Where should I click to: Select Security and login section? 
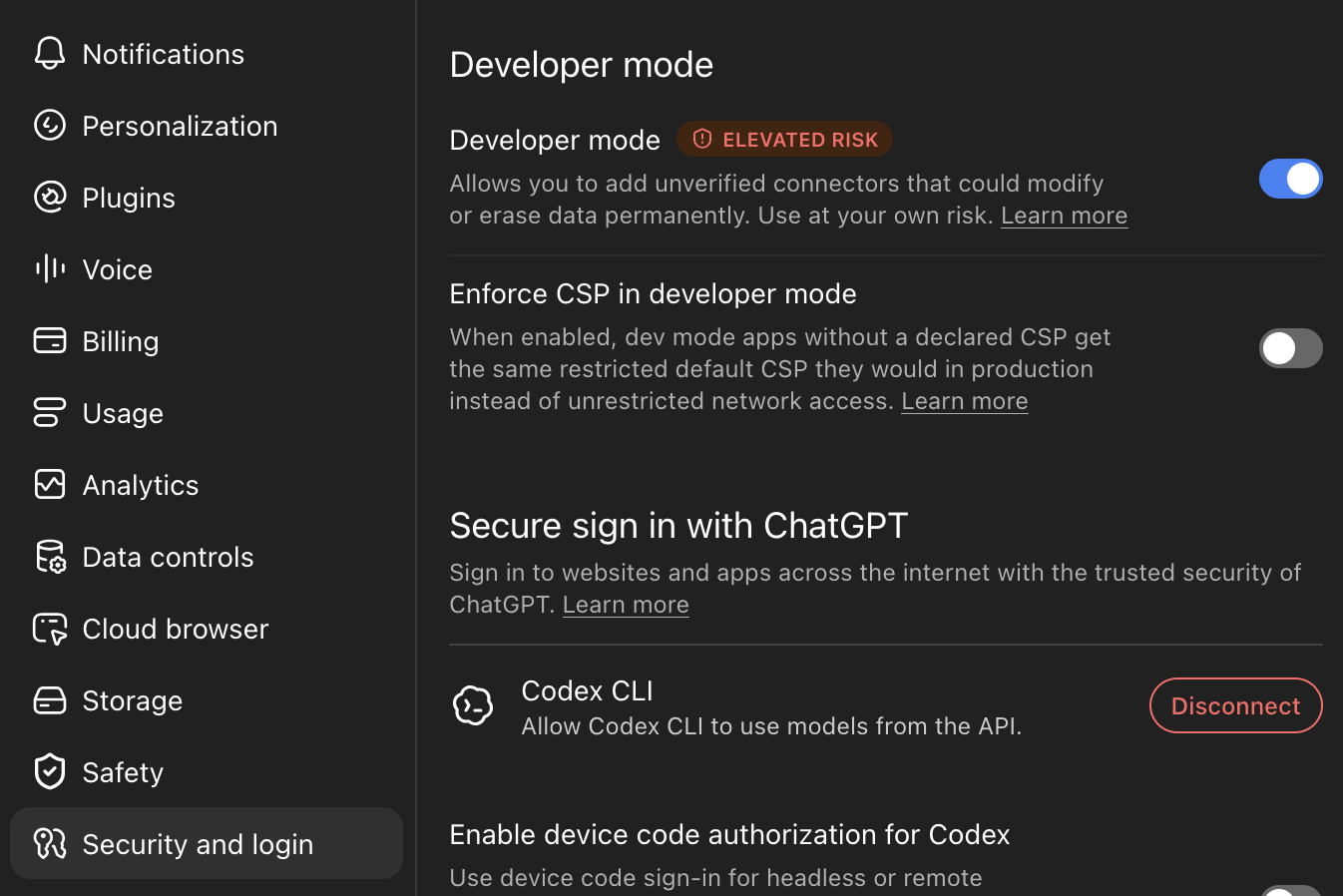point(207,843)
